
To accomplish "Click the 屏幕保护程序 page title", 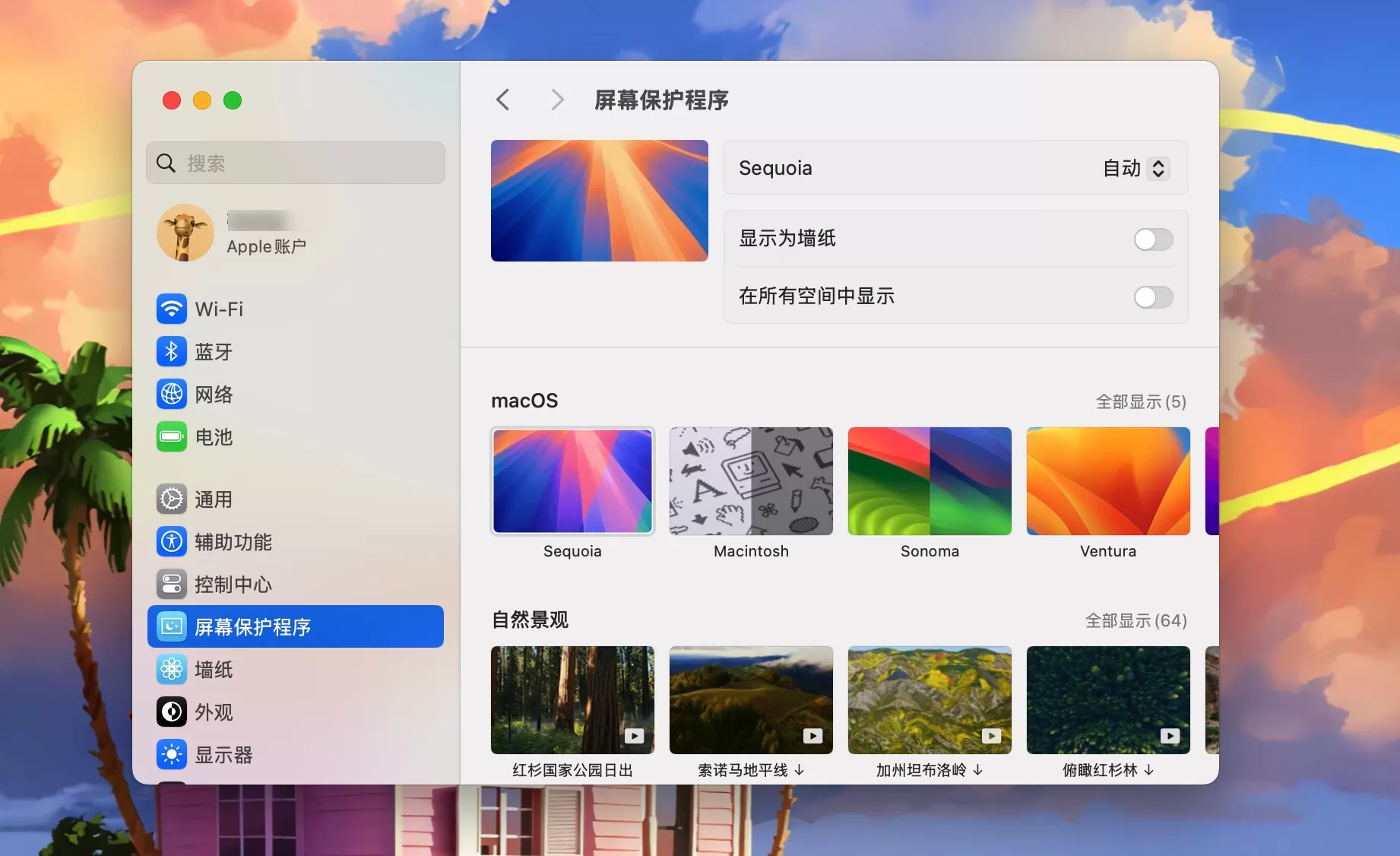I will 661,100.
